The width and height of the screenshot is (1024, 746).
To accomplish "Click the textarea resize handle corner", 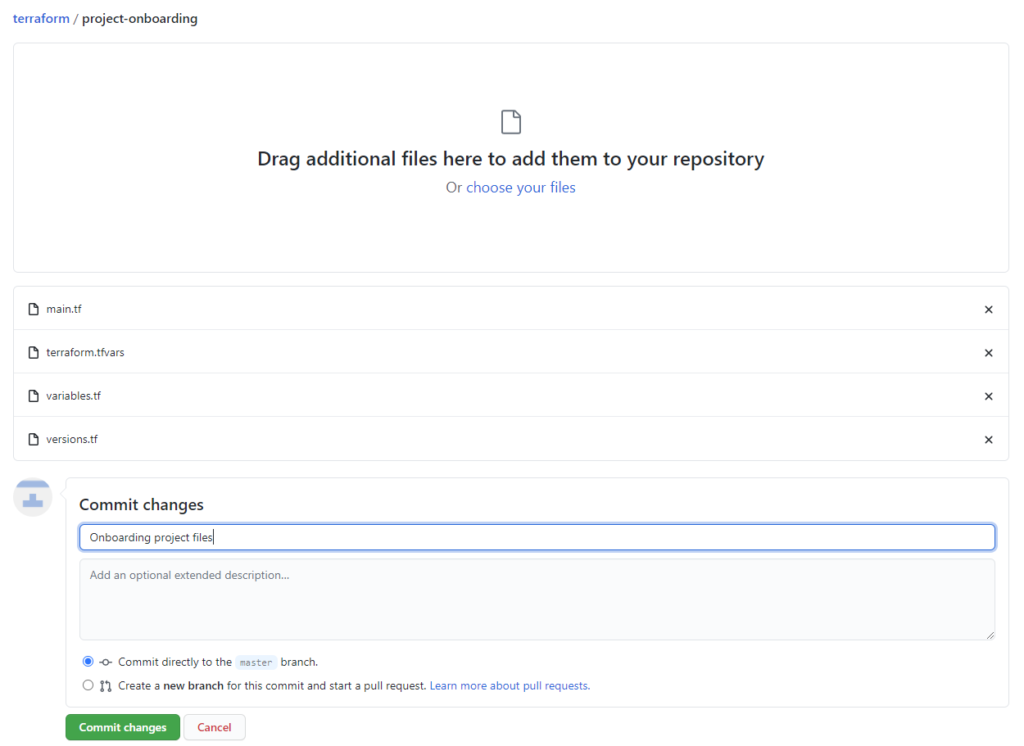I will click(x=990, y=635).
